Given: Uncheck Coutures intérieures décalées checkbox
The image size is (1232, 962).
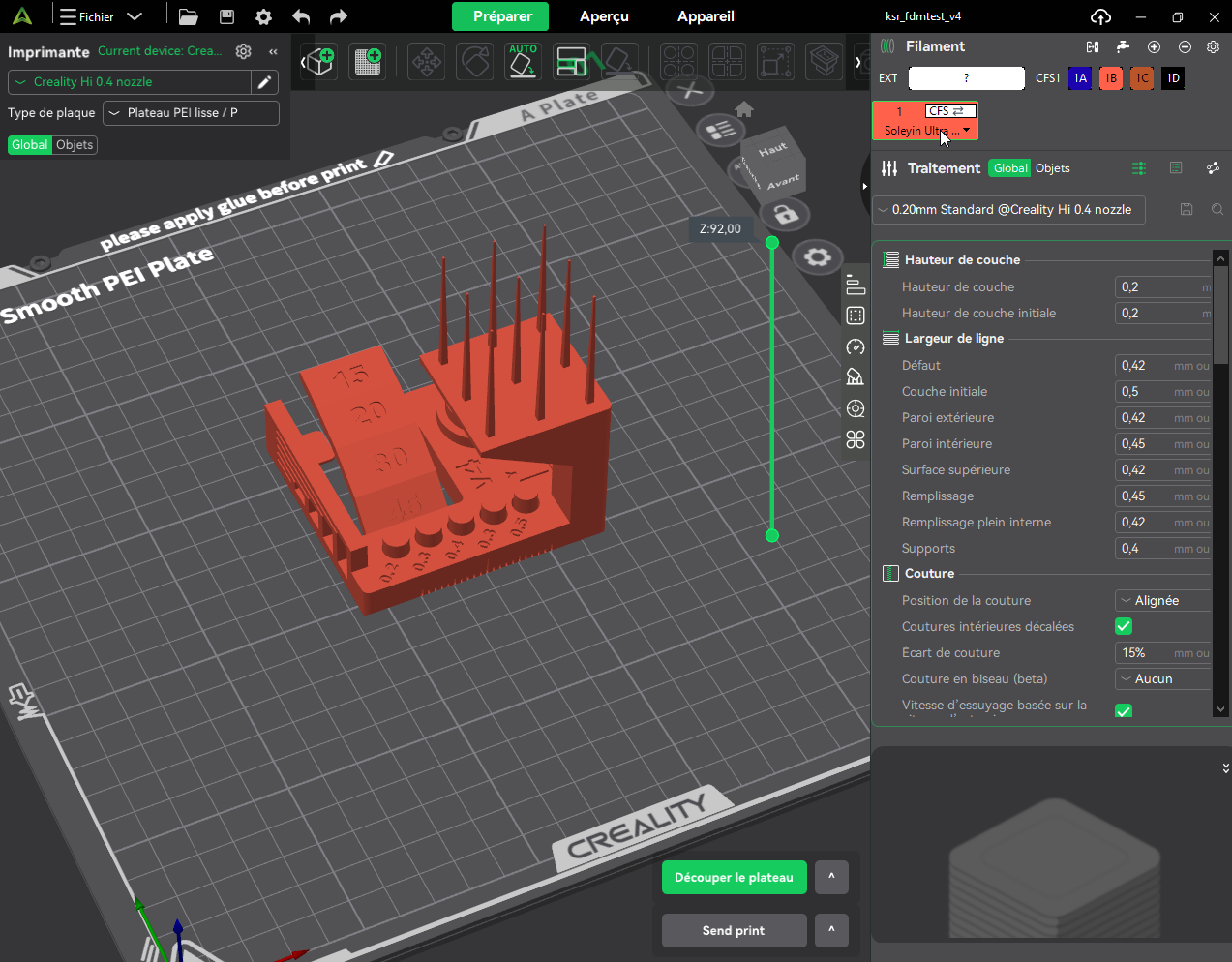Looking at the screenshot, I should (1124, 627).
